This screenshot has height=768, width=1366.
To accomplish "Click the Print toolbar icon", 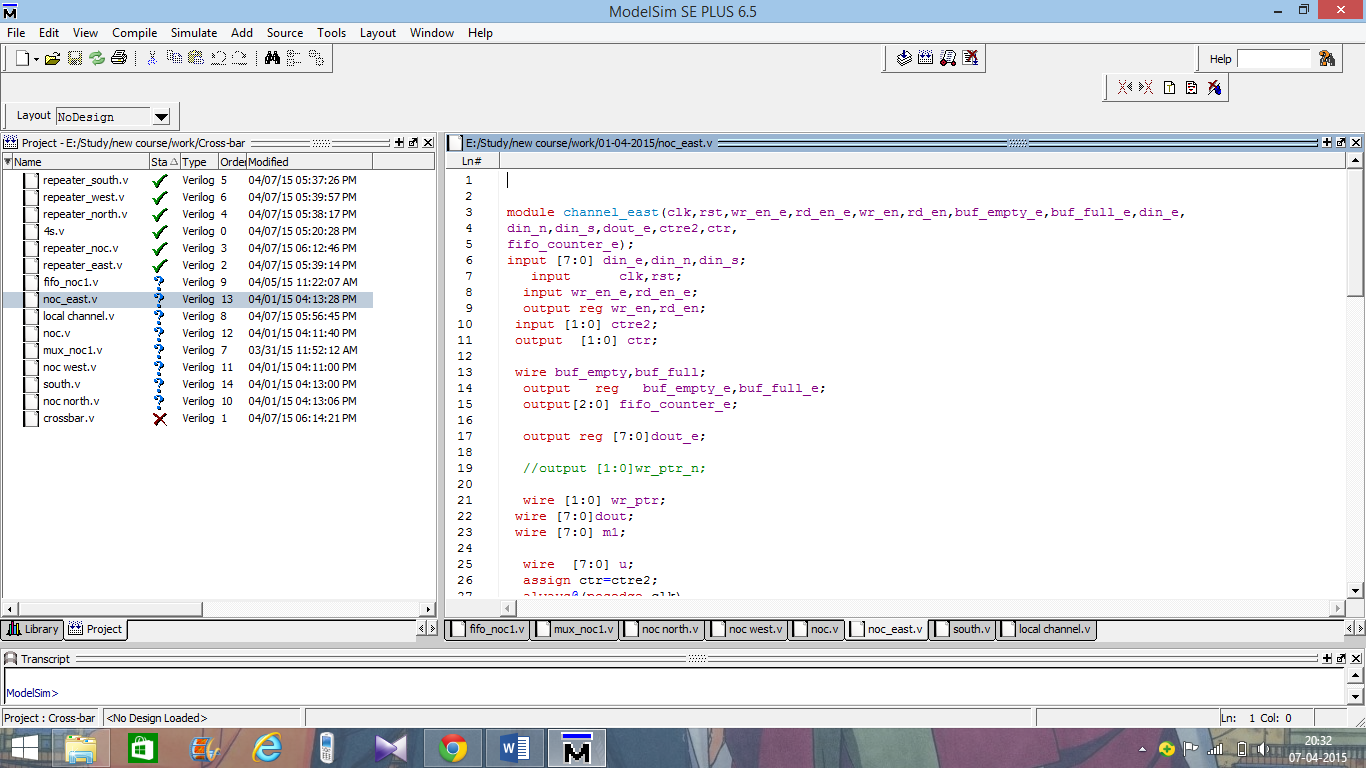I will click(119, 59).
